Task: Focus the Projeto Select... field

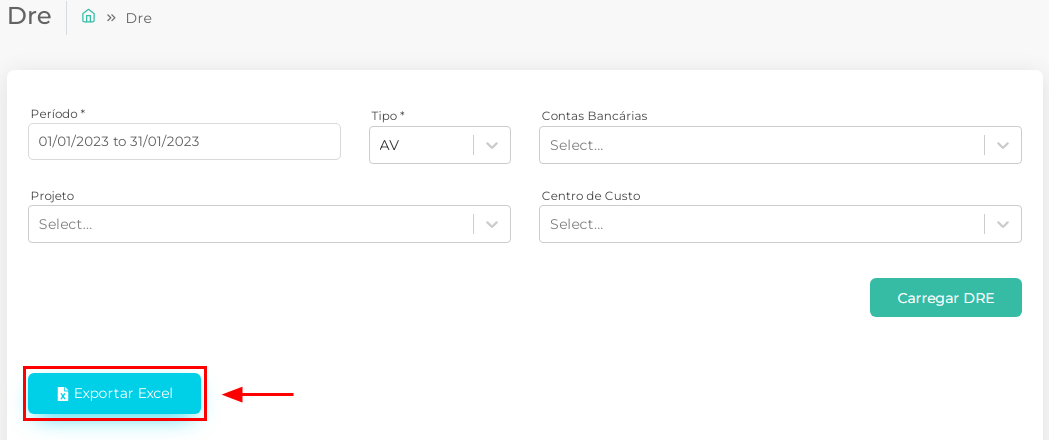Action: tap(251, 224)
